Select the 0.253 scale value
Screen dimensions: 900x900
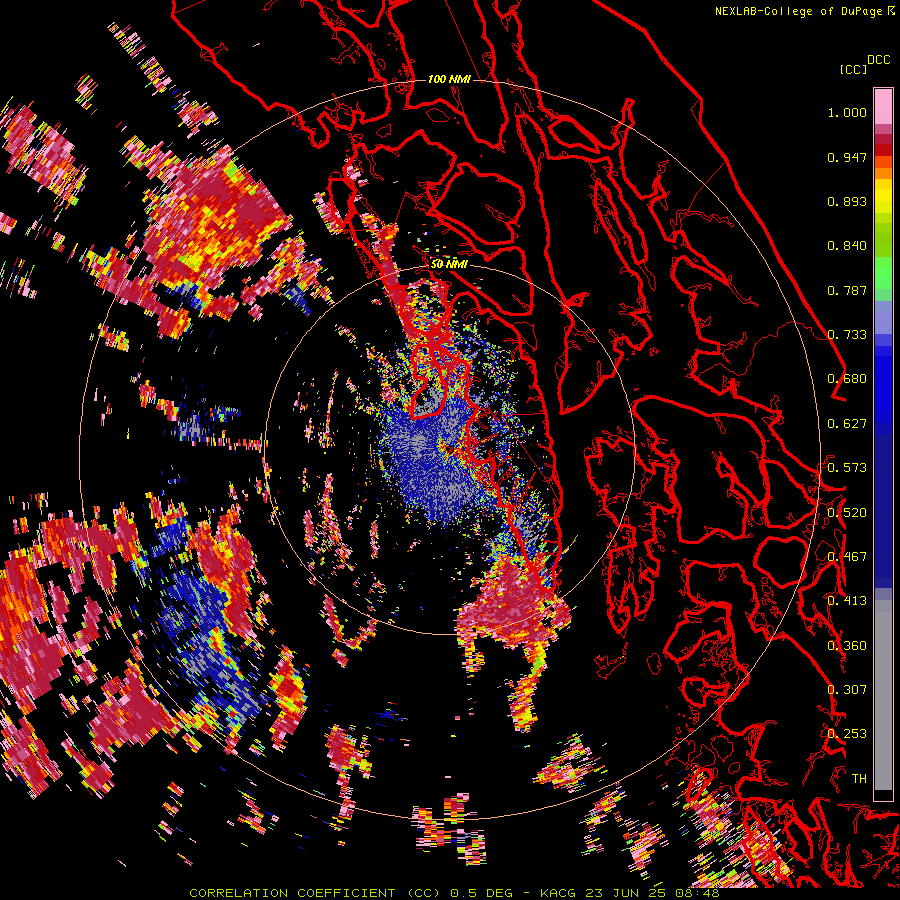pos(847,734)
